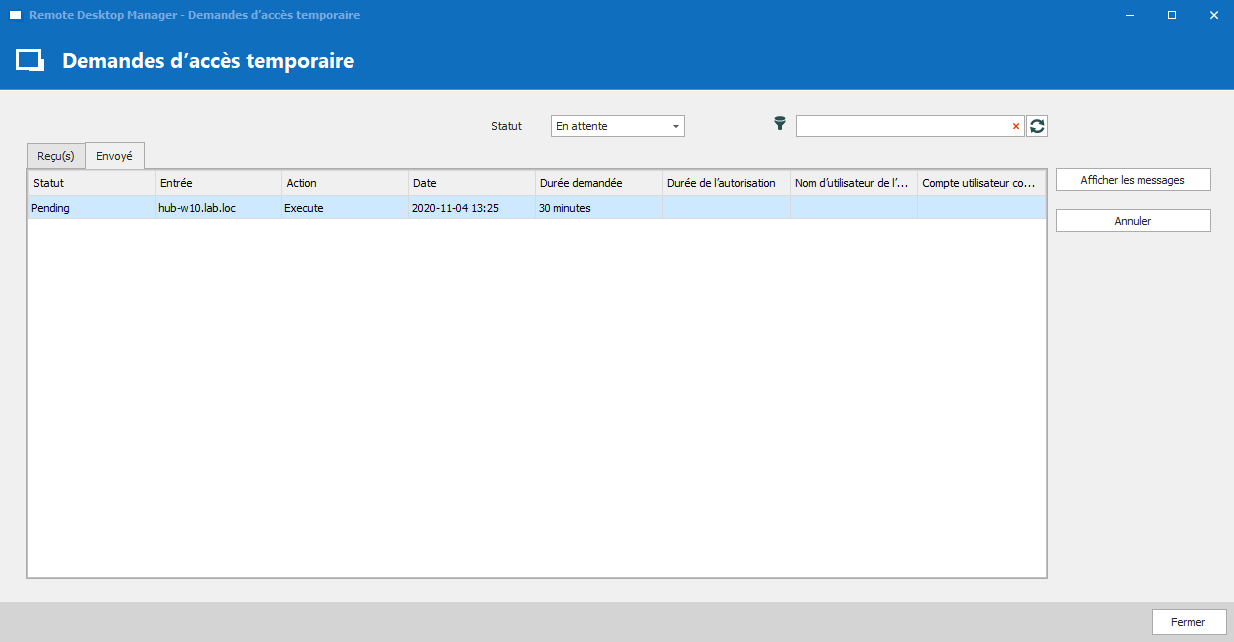Click the refresh icon beside the filter field

1037,126
